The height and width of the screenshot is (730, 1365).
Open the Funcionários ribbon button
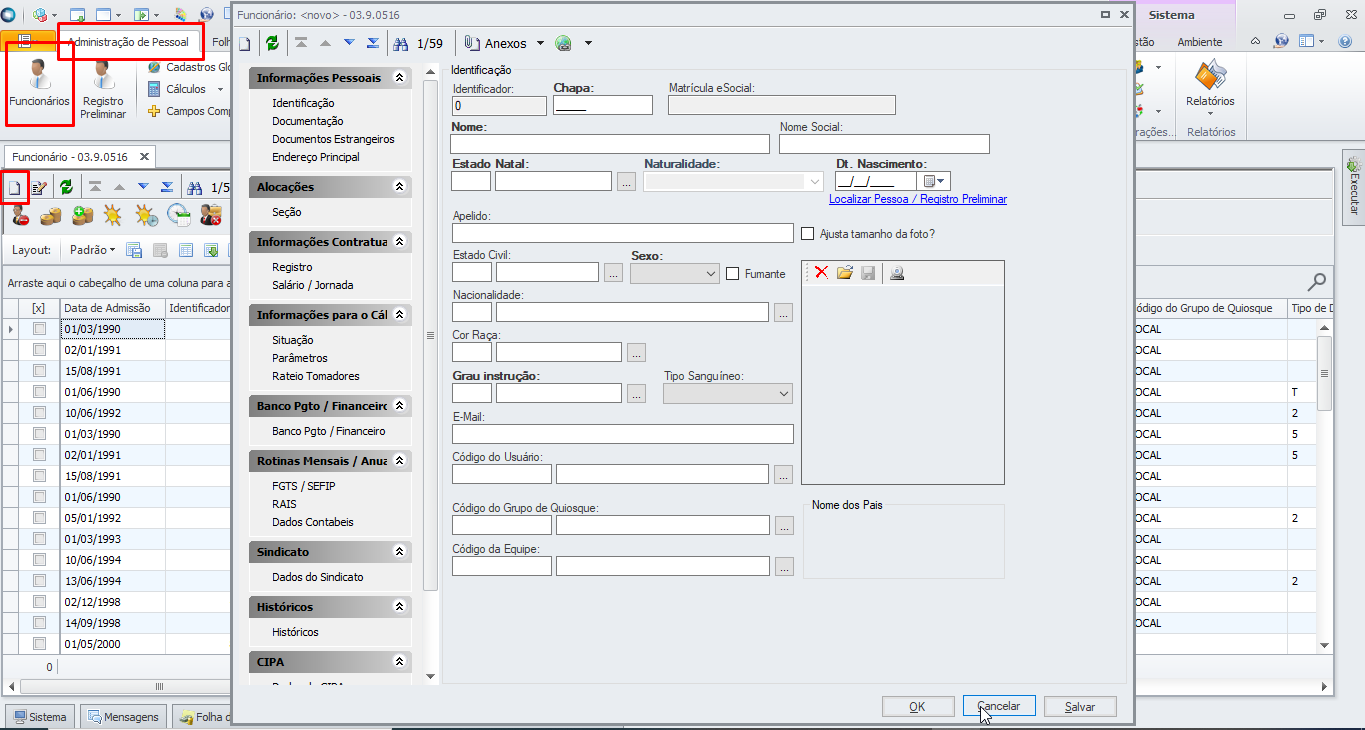click(x=39, y=84)
